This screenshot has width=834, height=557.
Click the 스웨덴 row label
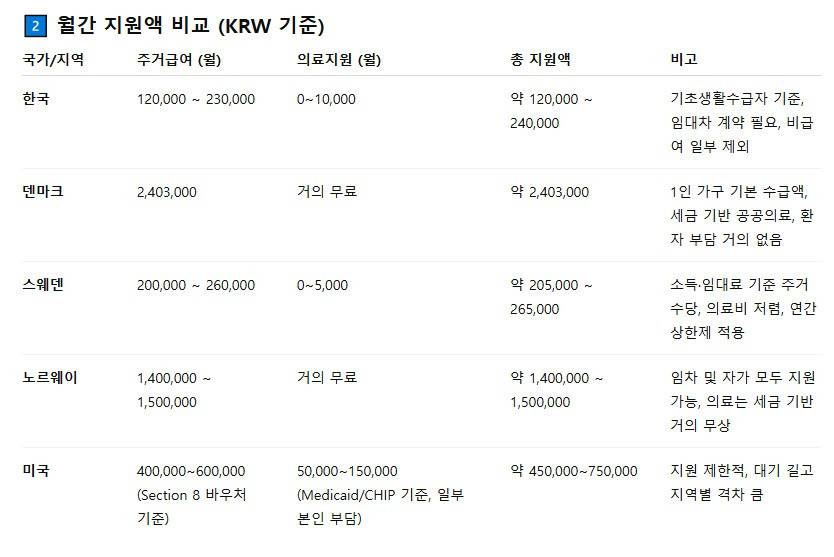(42, 285)
